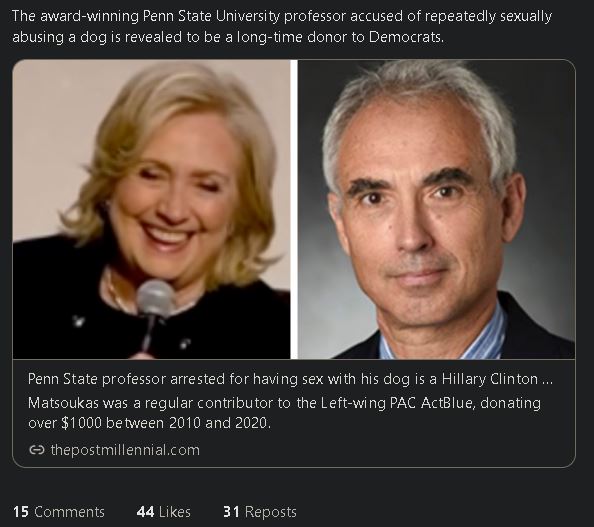Click the number 31 before Reposts
This screenshot has height=527, width=594.
pos(231,511)
